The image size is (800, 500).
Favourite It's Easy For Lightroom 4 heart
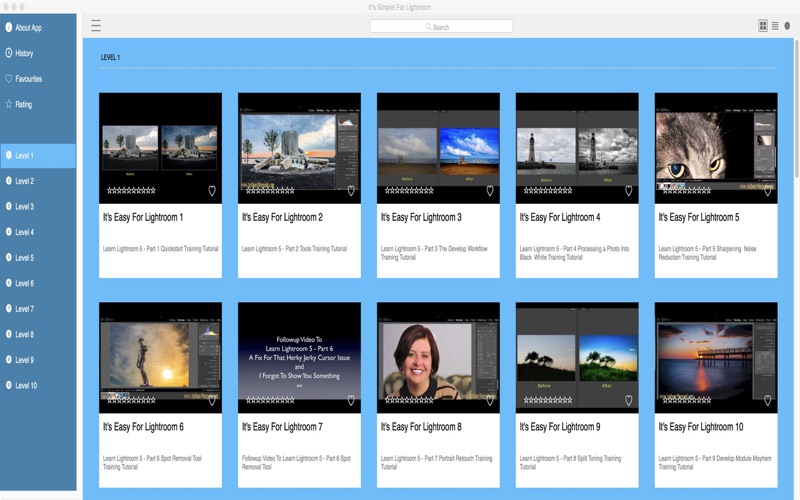click(x=629, y=190)
